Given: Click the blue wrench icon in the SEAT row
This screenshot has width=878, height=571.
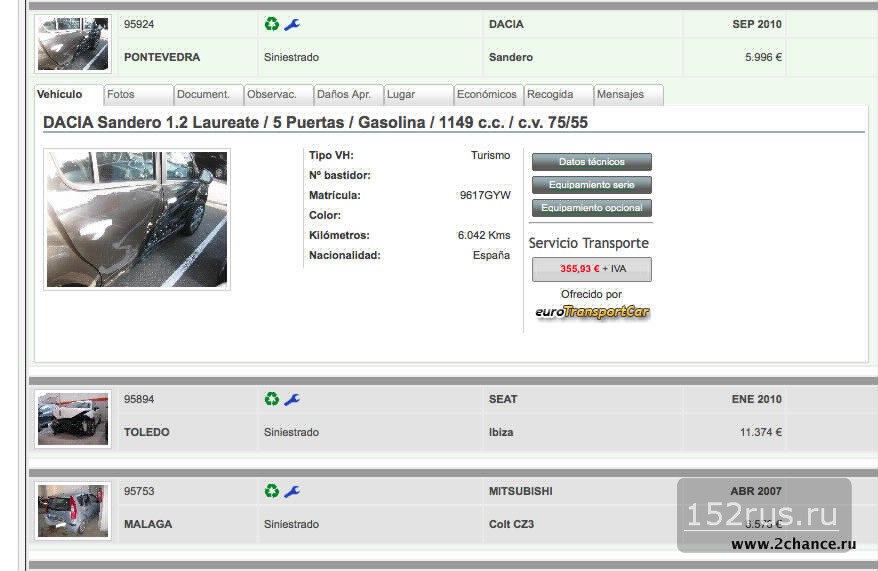Looking at the screenshot, I should [292, 399].
